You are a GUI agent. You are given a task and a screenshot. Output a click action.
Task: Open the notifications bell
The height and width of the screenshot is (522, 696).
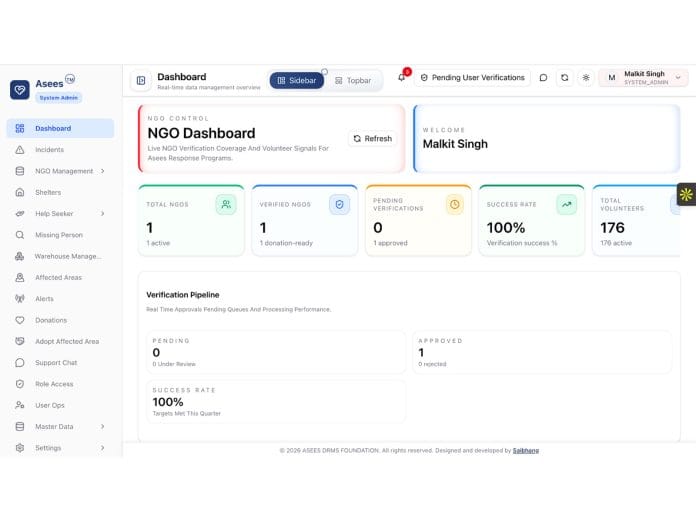402,78
